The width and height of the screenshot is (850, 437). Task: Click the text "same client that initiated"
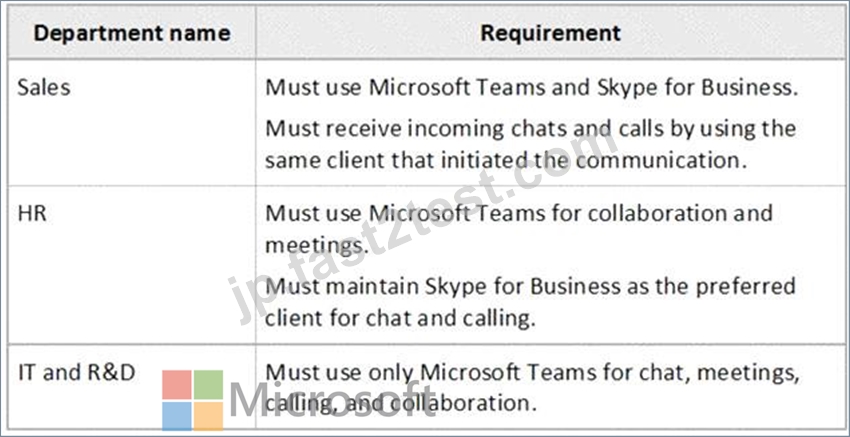point(397,162)
